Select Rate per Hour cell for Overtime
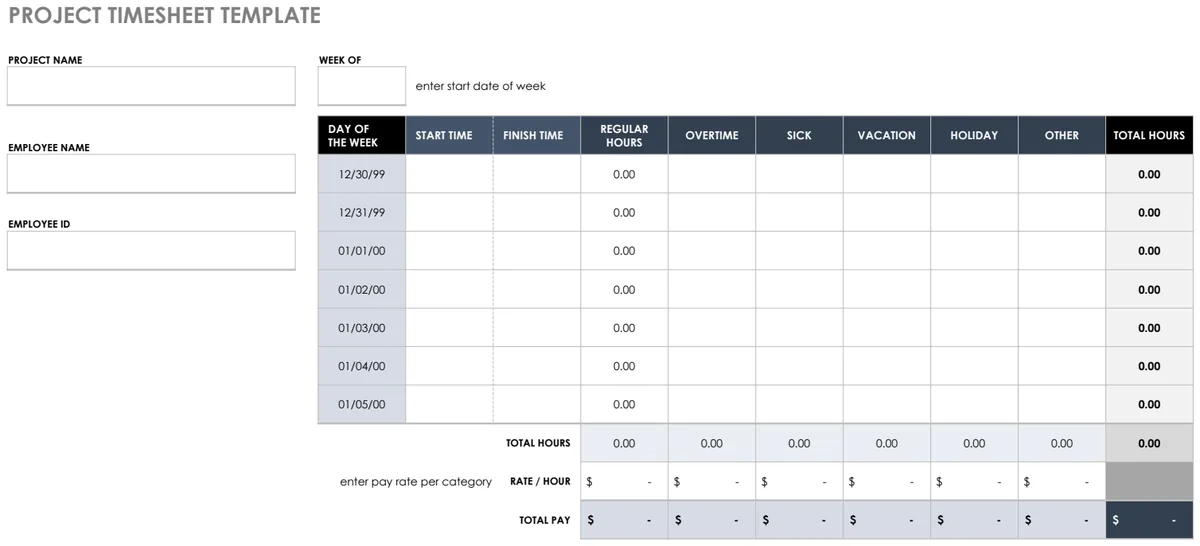Image resolution: width=1200 pixels, height=546 pixels. [x=712, y=481]
